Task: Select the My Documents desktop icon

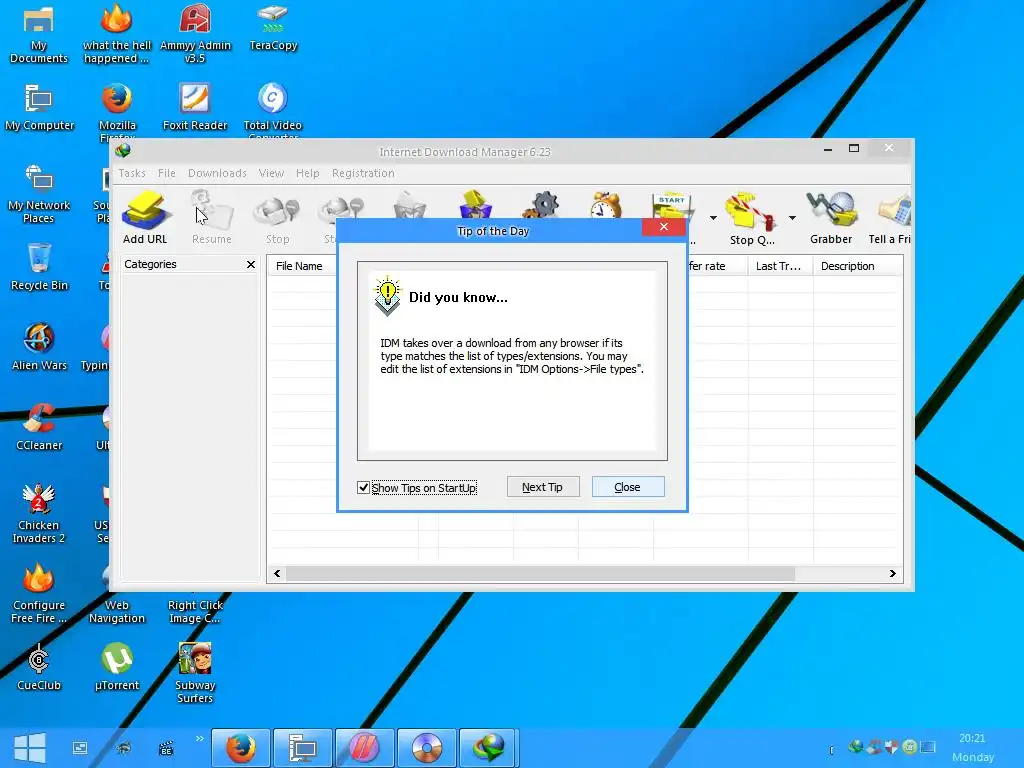Action: [39, 35]
